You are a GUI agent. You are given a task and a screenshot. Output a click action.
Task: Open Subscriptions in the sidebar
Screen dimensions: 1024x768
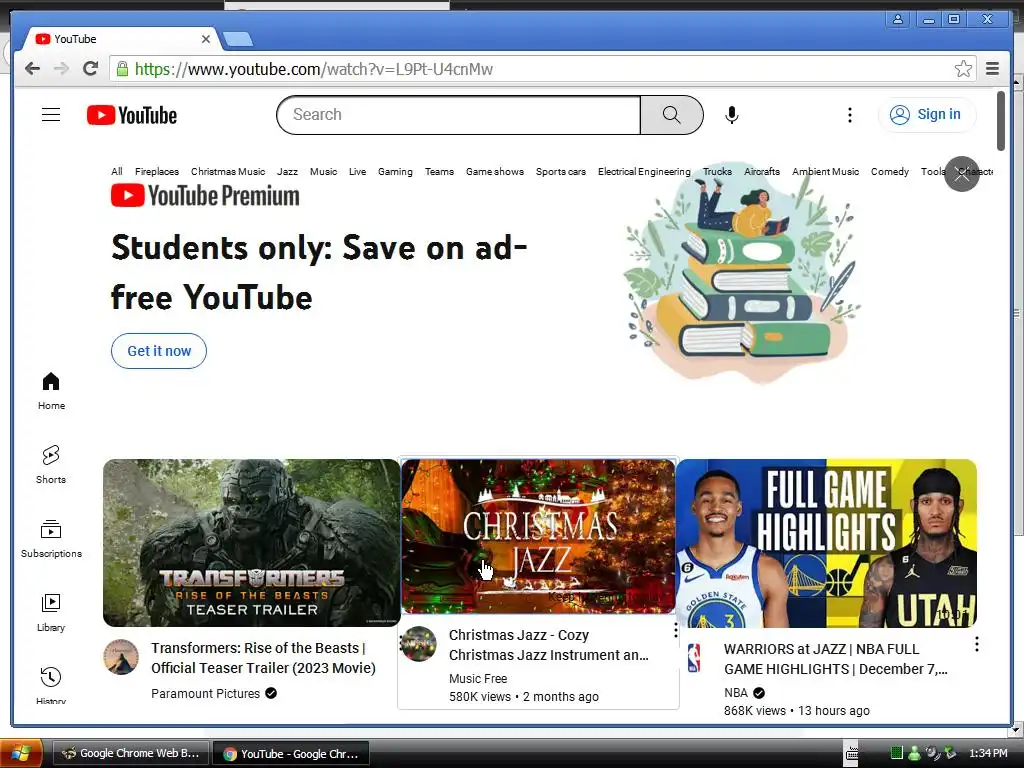[51, 539]
